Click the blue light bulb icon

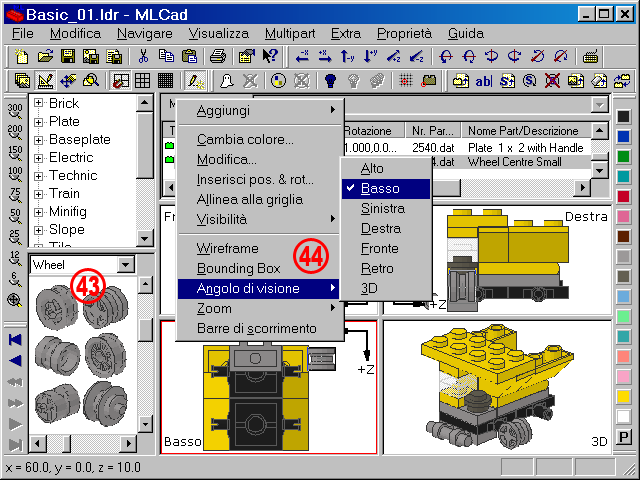click(x=331, y=80)
